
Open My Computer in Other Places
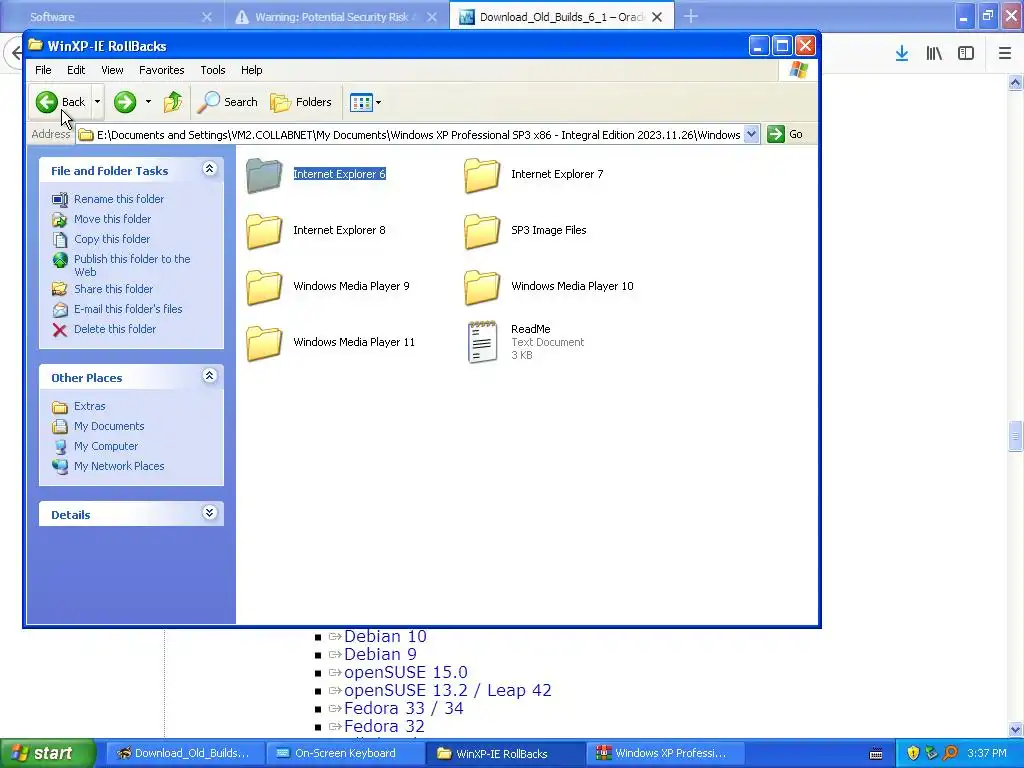(106, 447)
